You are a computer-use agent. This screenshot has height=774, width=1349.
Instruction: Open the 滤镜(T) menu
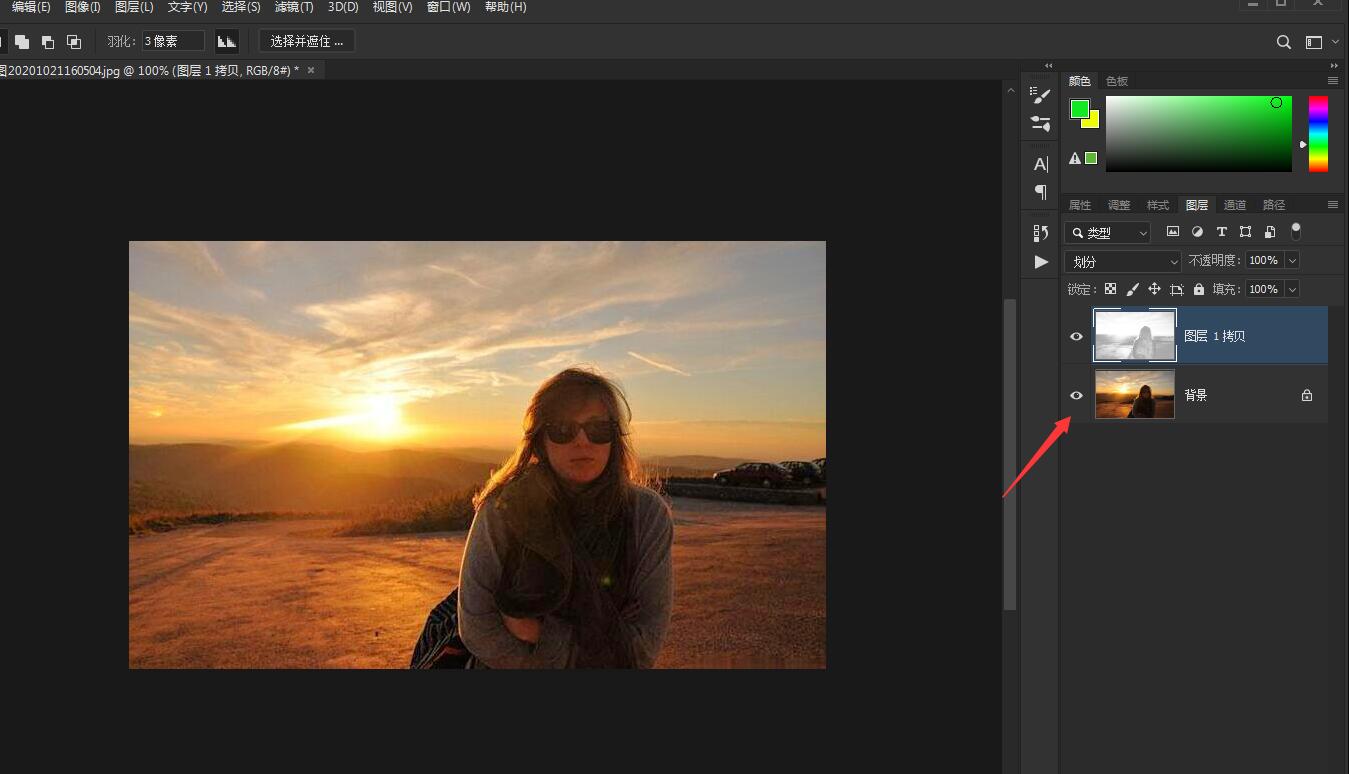[293, 7]
